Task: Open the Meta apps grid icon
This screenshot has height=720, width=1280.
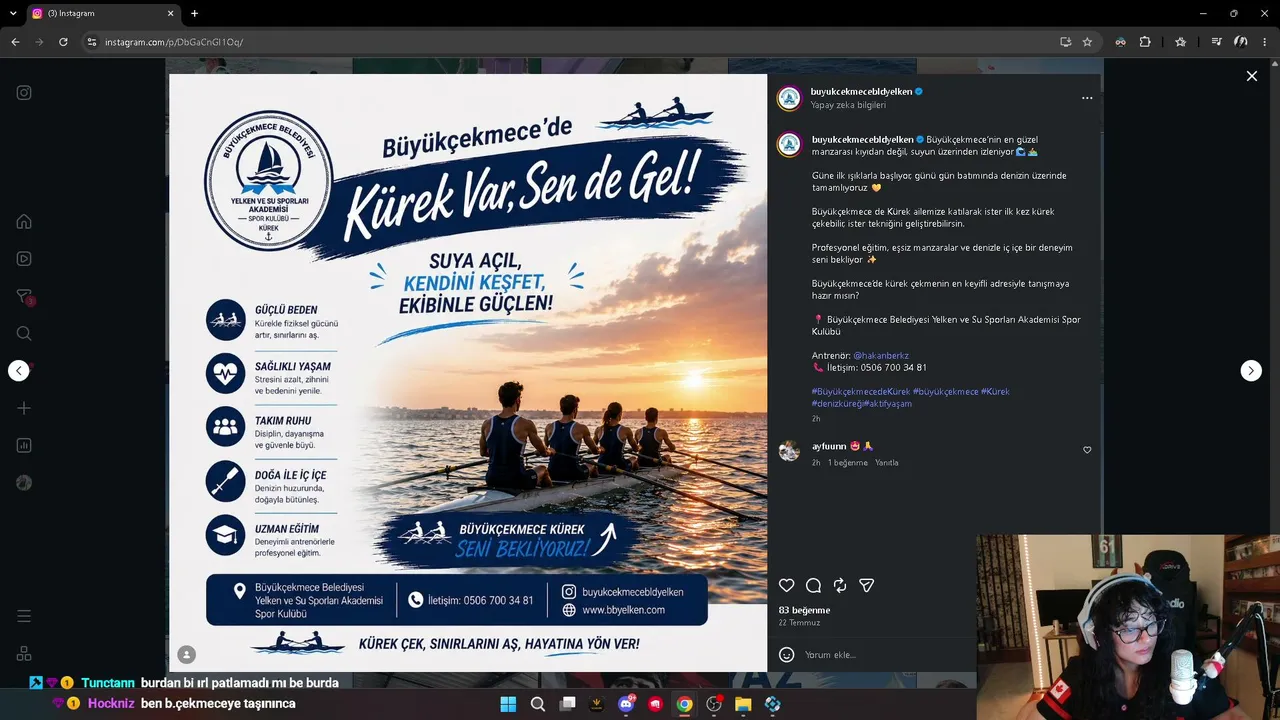Action: click(24, 653)
